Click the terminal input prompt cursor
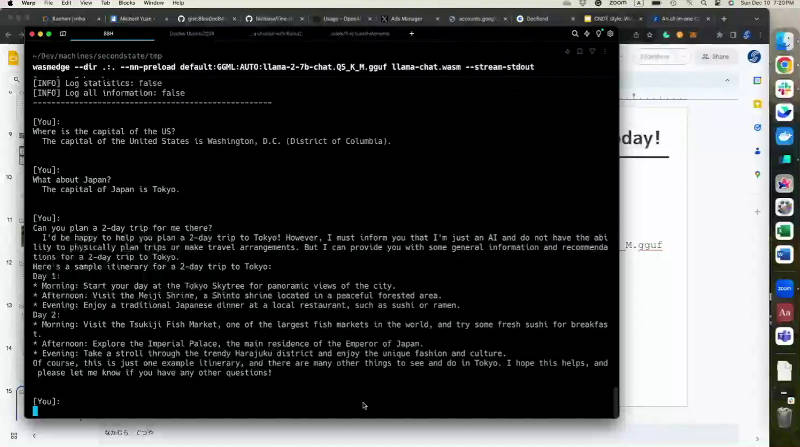Screen dimensions: 800x447 [x=35, y=411]
